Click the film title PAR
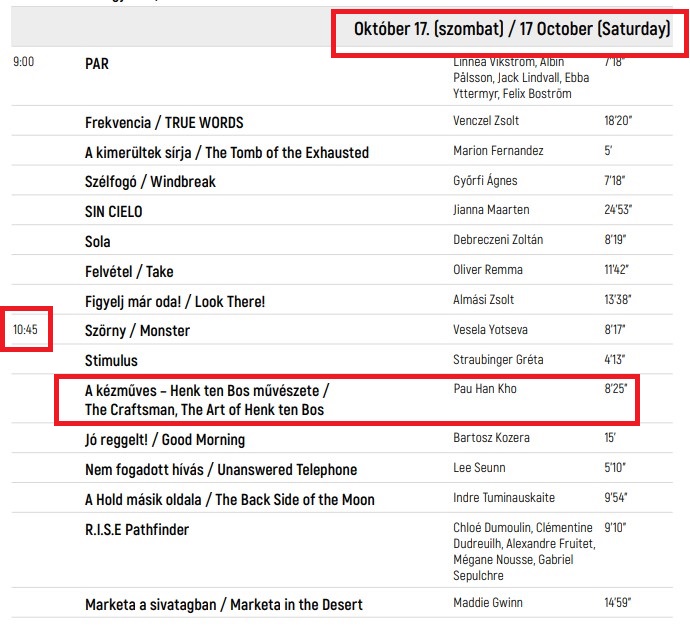The image size is (690, 634). click(97, 63)
